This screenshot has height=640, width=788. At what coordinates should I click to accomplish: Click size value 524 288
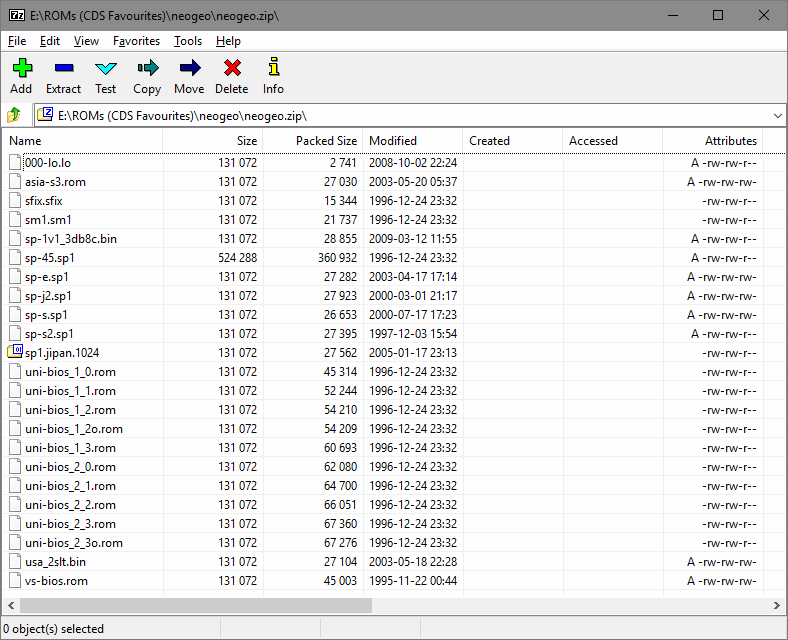(238, 258)
